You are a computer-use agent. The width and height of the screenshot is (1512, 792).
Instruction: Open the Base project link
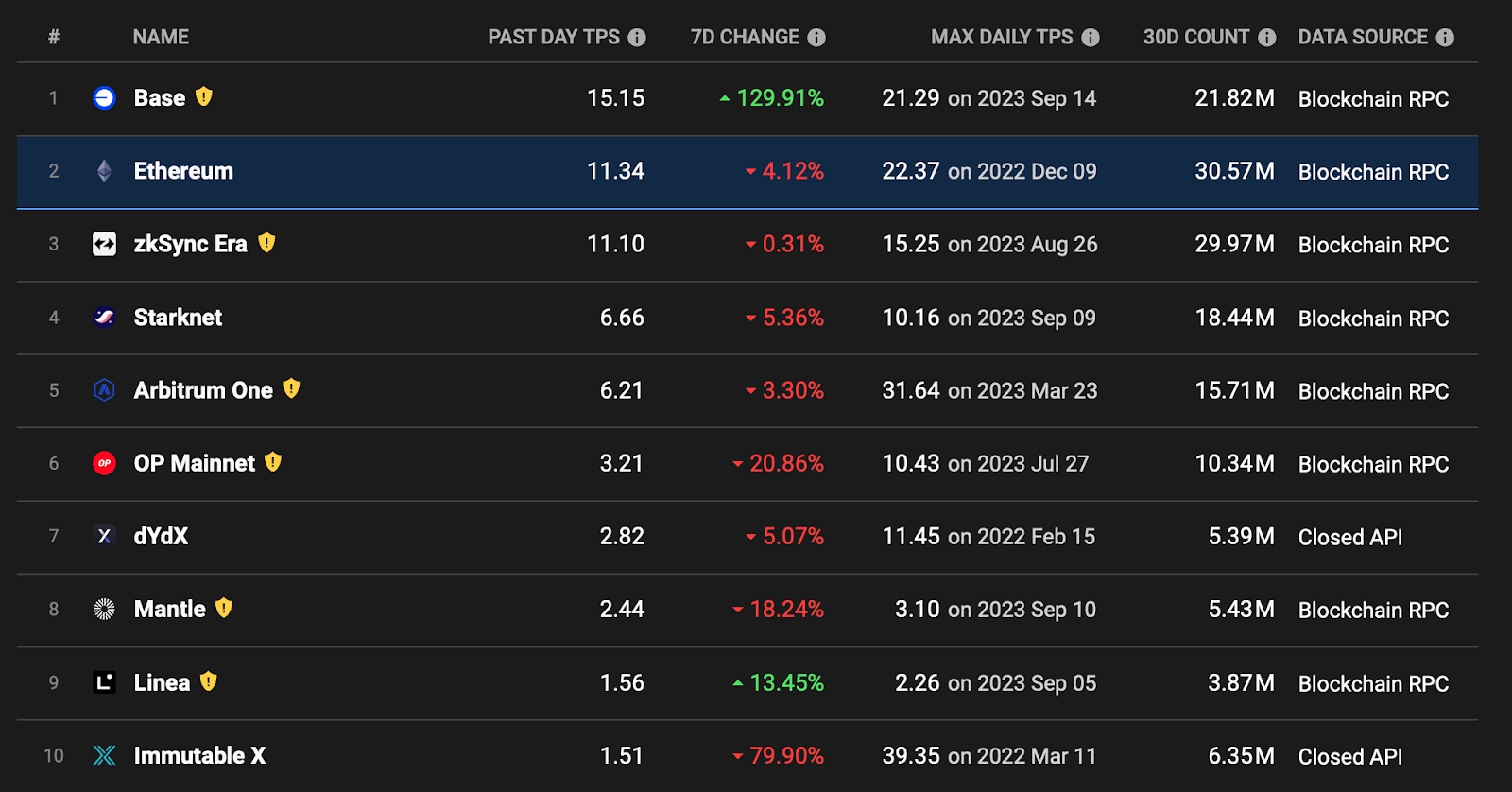160,97
